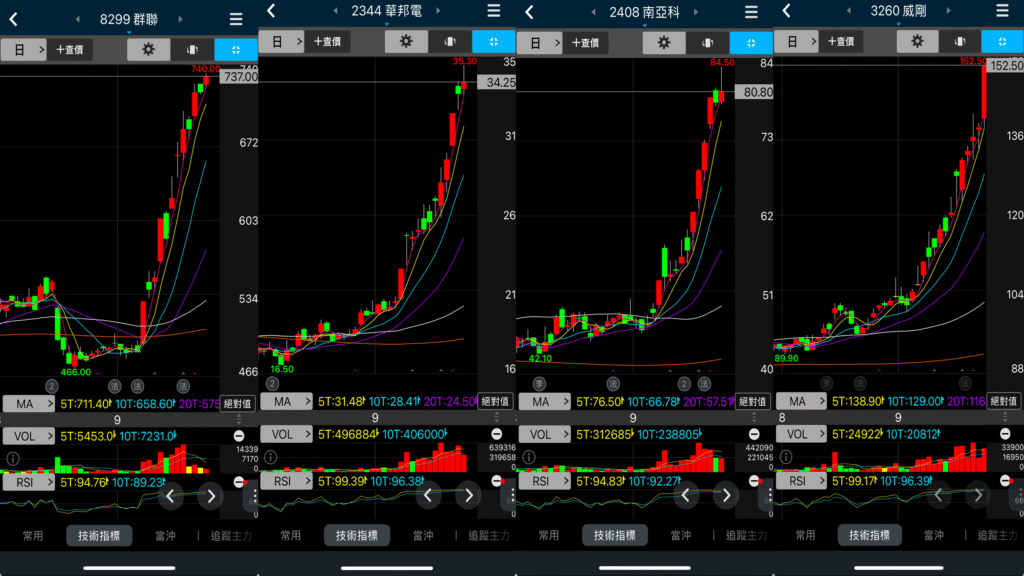Viewport: 1024px width, 576px height.
Task: Click candlestick style icon in 8299 群聯 panel
Action: click(192, 49)
